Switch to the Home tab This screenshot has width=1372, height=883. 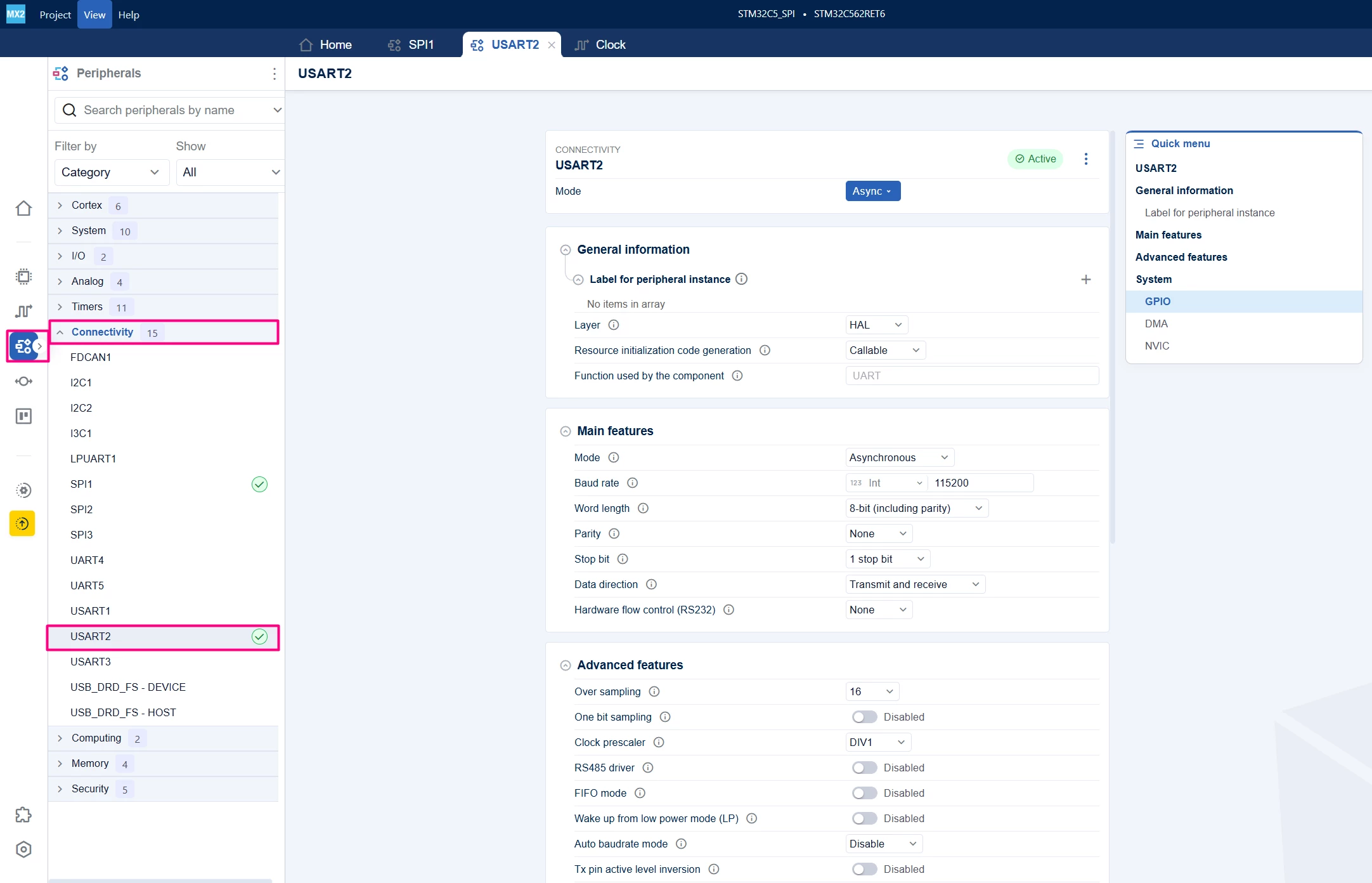tap(326, 45)
